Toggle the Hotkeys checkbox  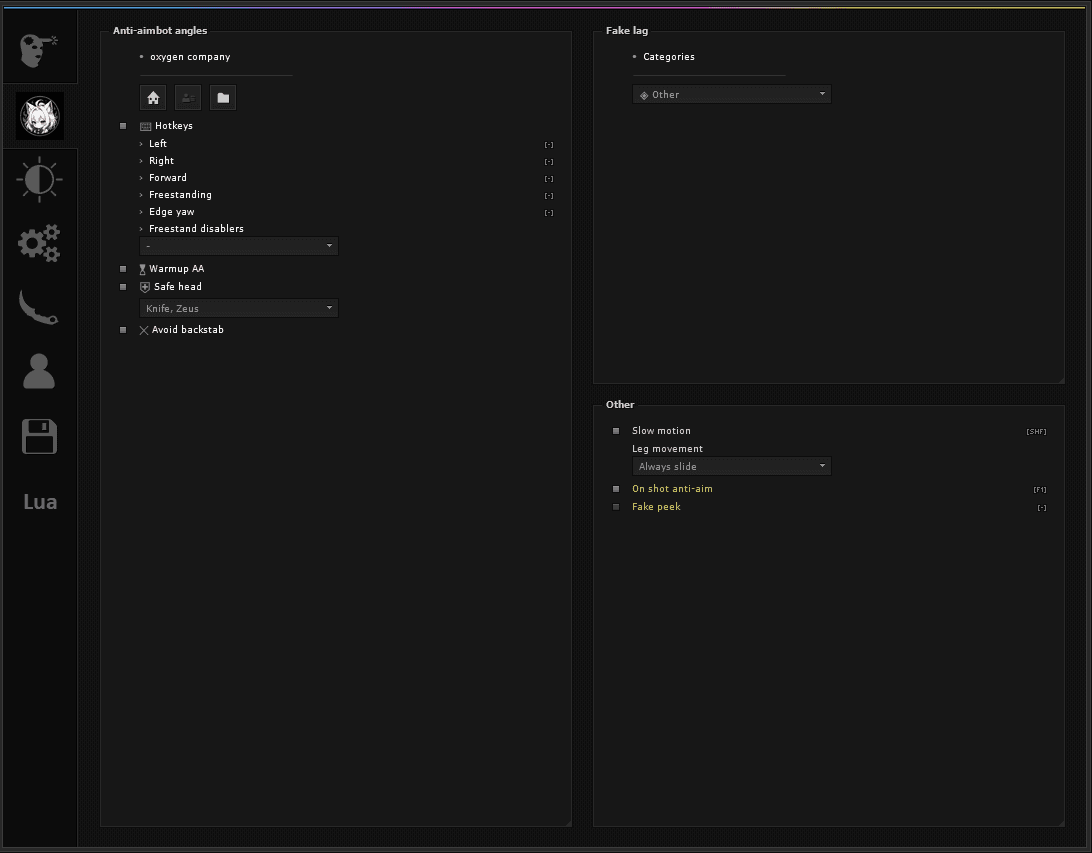point(123,126)
